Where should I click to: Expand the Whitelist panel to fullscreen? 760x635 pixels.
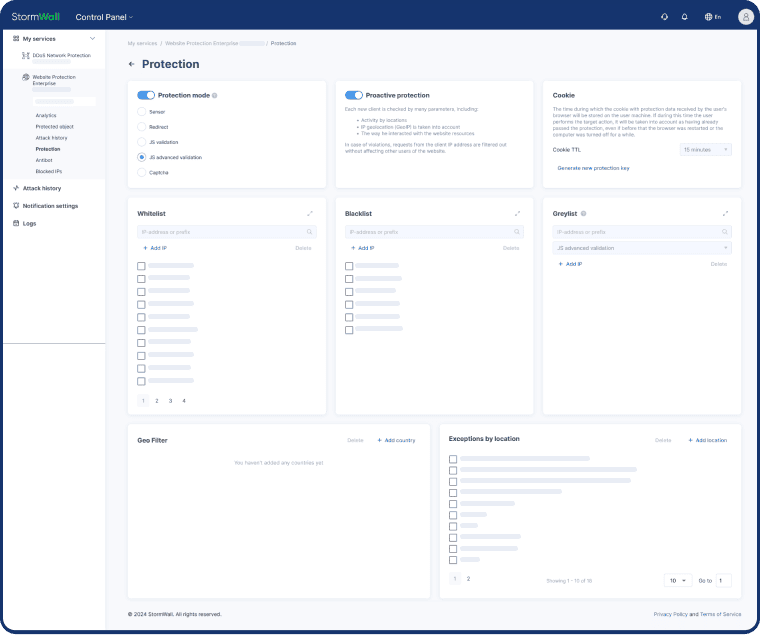click(310, 213)
